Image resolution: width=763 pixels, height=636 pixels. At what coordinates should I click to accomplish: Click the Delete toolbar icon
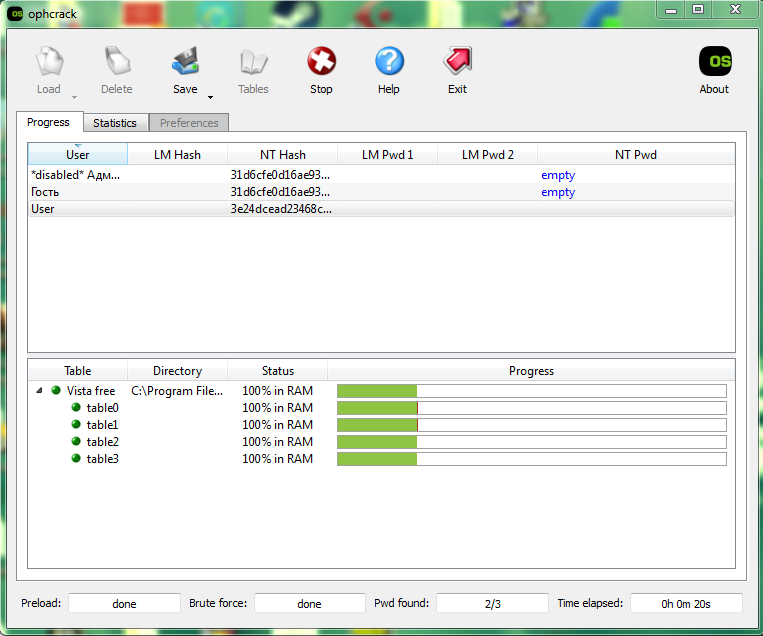pos(116,62)
